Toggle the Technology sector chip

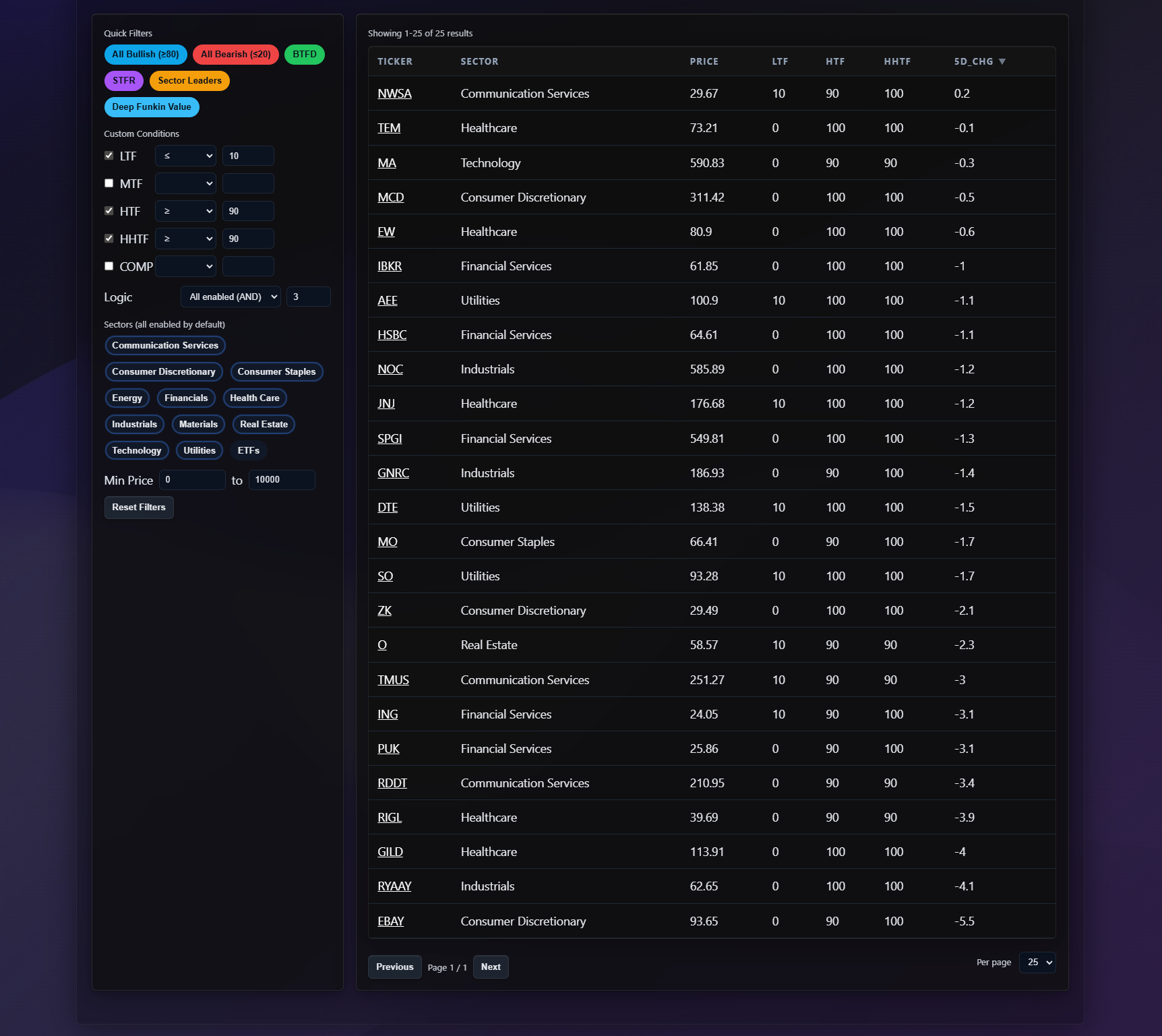(x=137, y=451)
